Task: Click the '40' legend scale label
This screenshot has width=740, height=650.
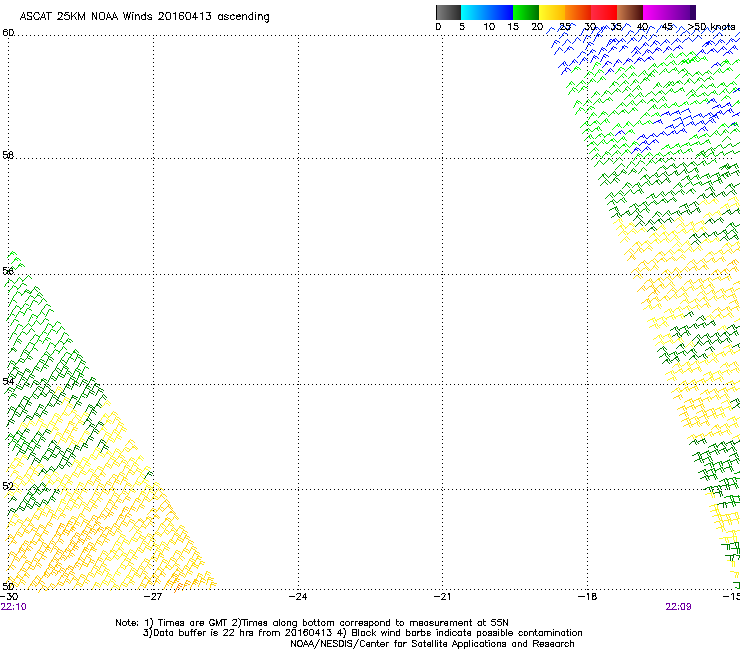Action: (642, 27)
